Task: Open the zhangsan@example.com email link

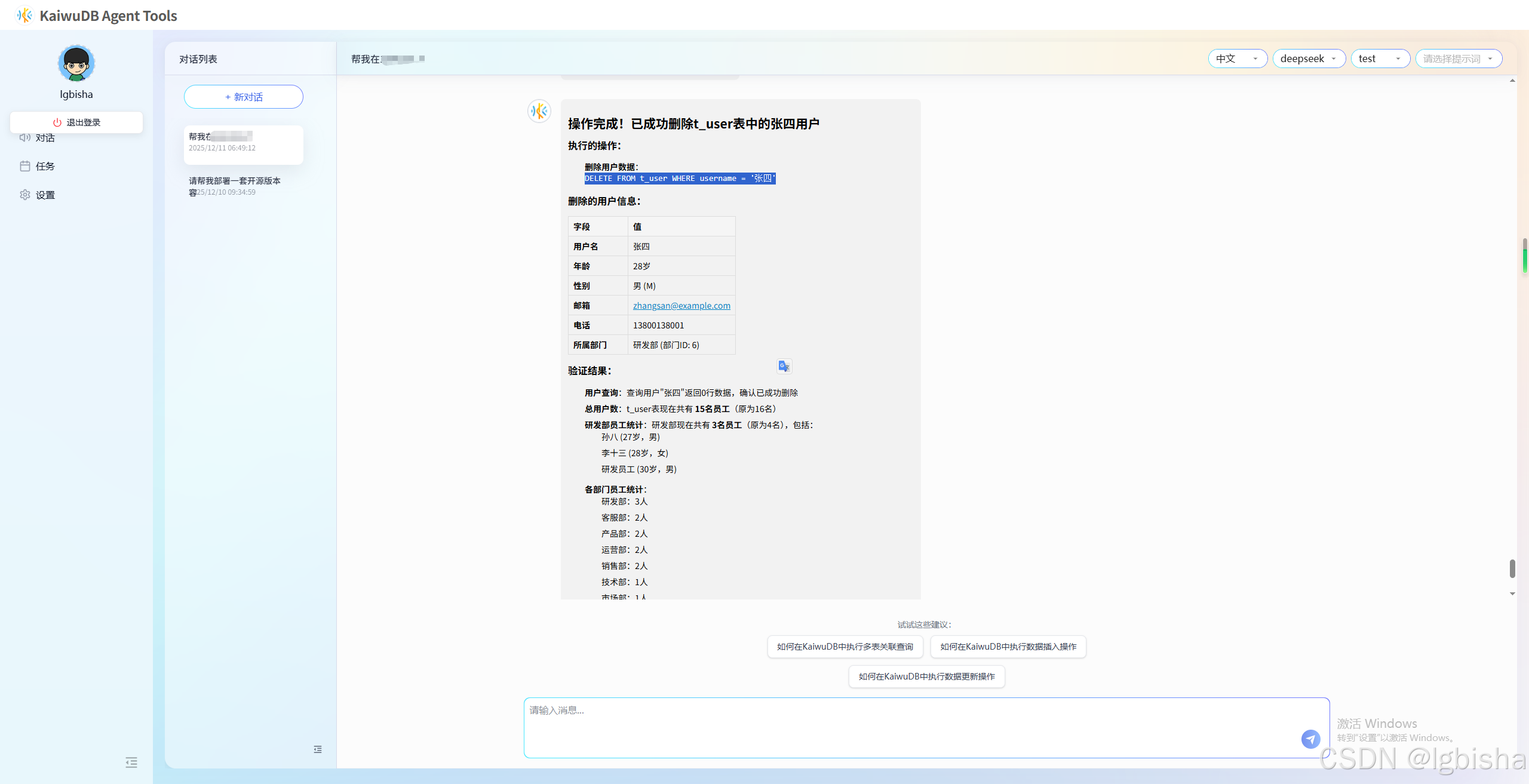Action: coord(681,306)
